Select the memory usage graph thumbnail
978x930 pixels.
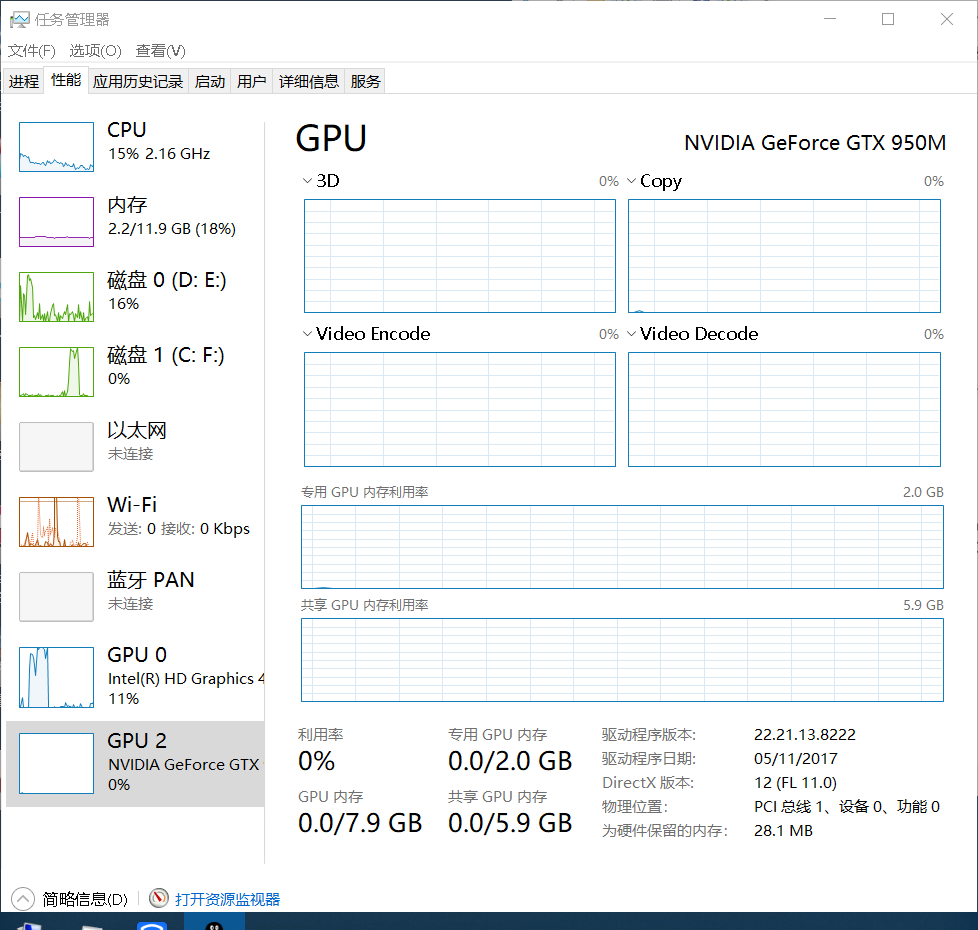point(56,221)
